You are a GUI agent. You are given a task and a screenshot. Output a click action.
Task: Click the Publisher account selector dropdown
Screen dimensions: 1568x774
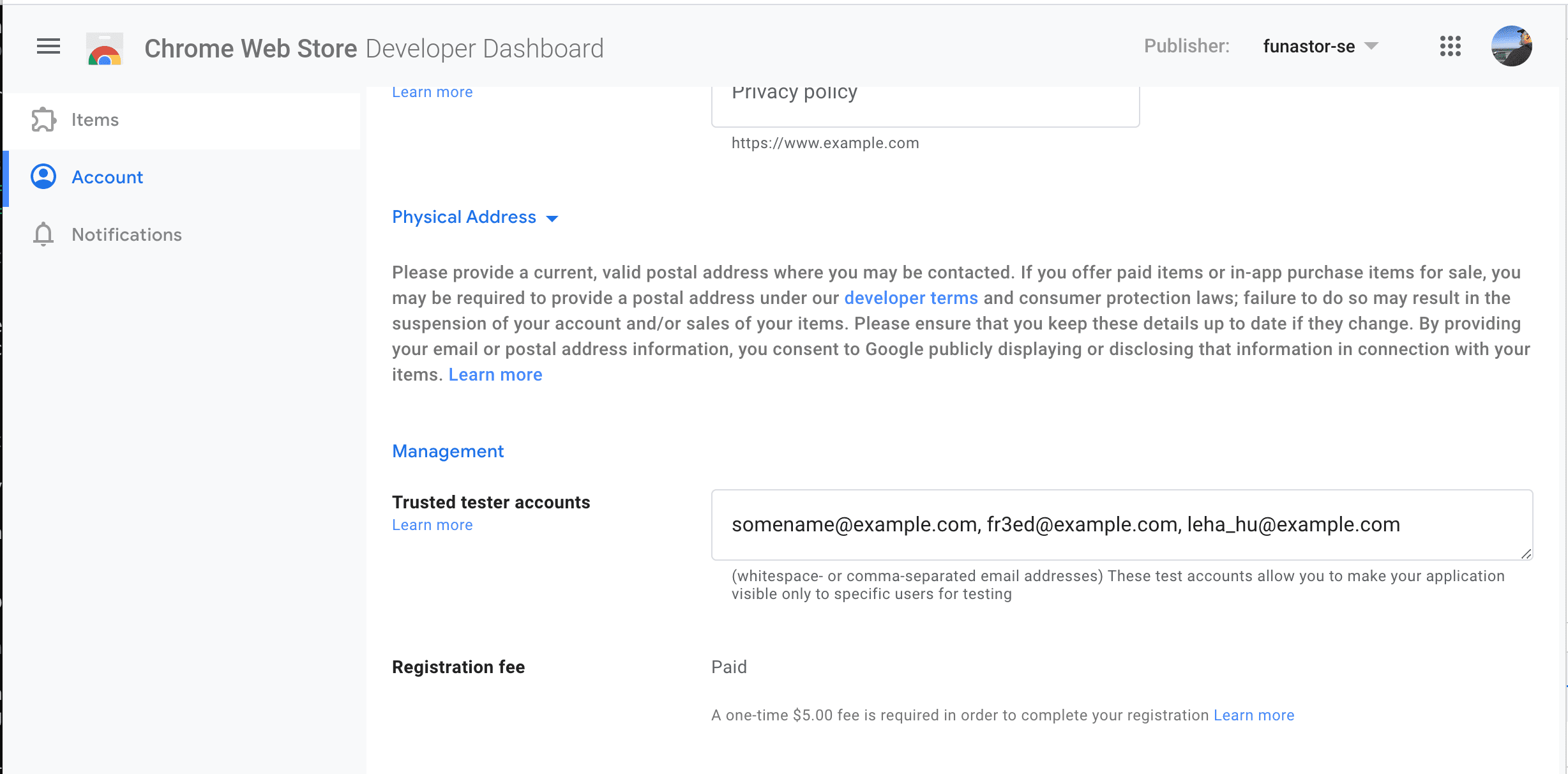click(1320, 47)
